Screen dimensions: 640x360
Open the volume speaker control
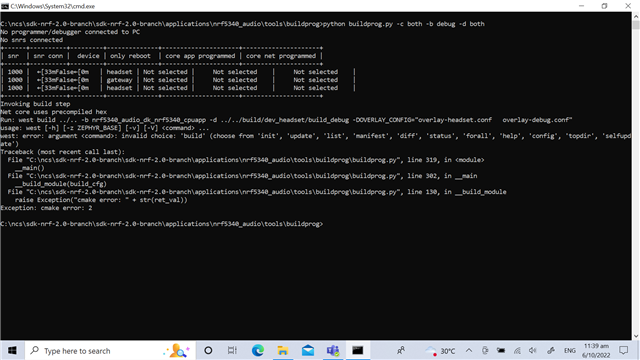click(533, 351)
